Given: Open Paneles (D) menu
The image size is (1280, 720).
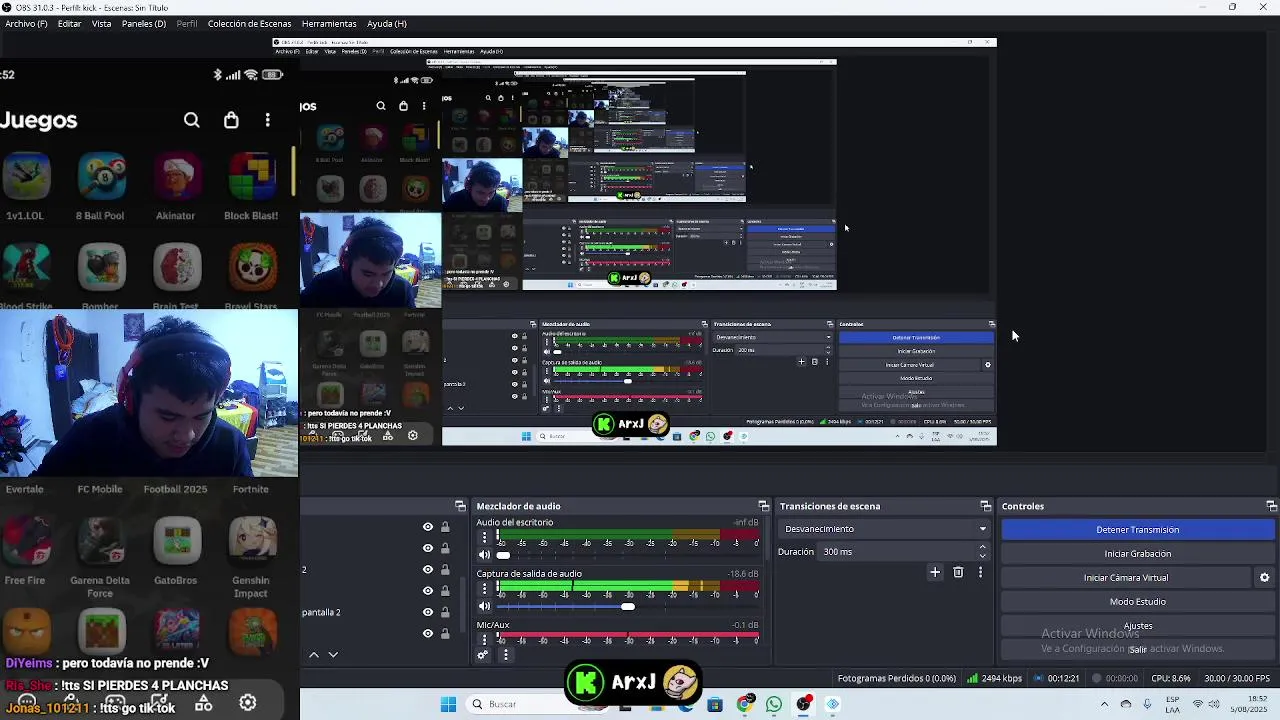Looking at the screenshot, I should pos(144,24).
